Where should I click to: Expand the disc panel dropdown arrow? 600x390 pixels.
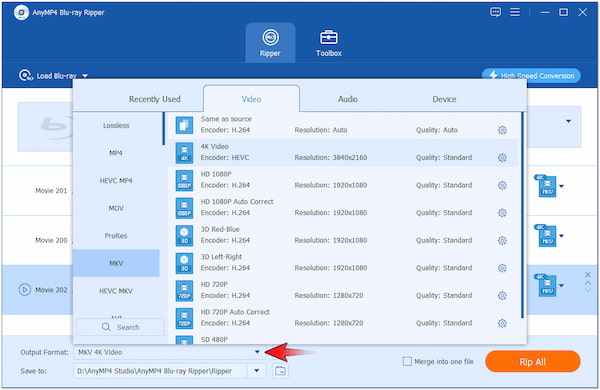[x=569, y=121]
